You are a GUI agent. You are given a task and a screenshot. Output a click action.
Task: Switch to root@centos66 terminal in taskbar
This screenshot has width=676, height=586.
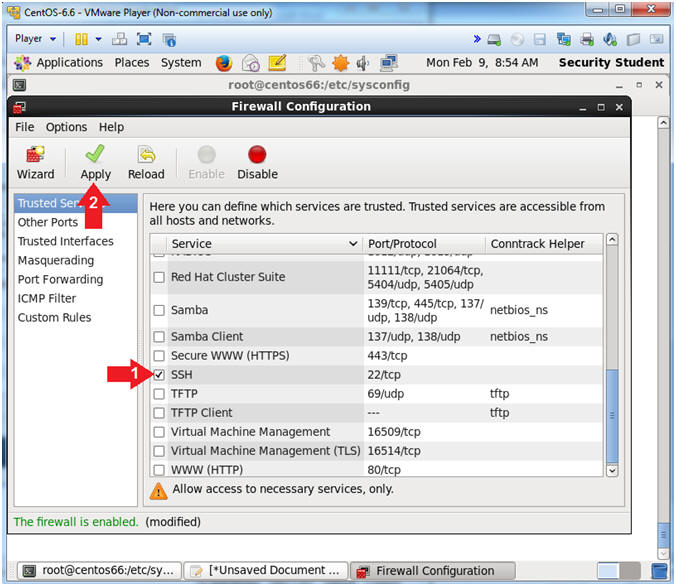coord(99,571)
